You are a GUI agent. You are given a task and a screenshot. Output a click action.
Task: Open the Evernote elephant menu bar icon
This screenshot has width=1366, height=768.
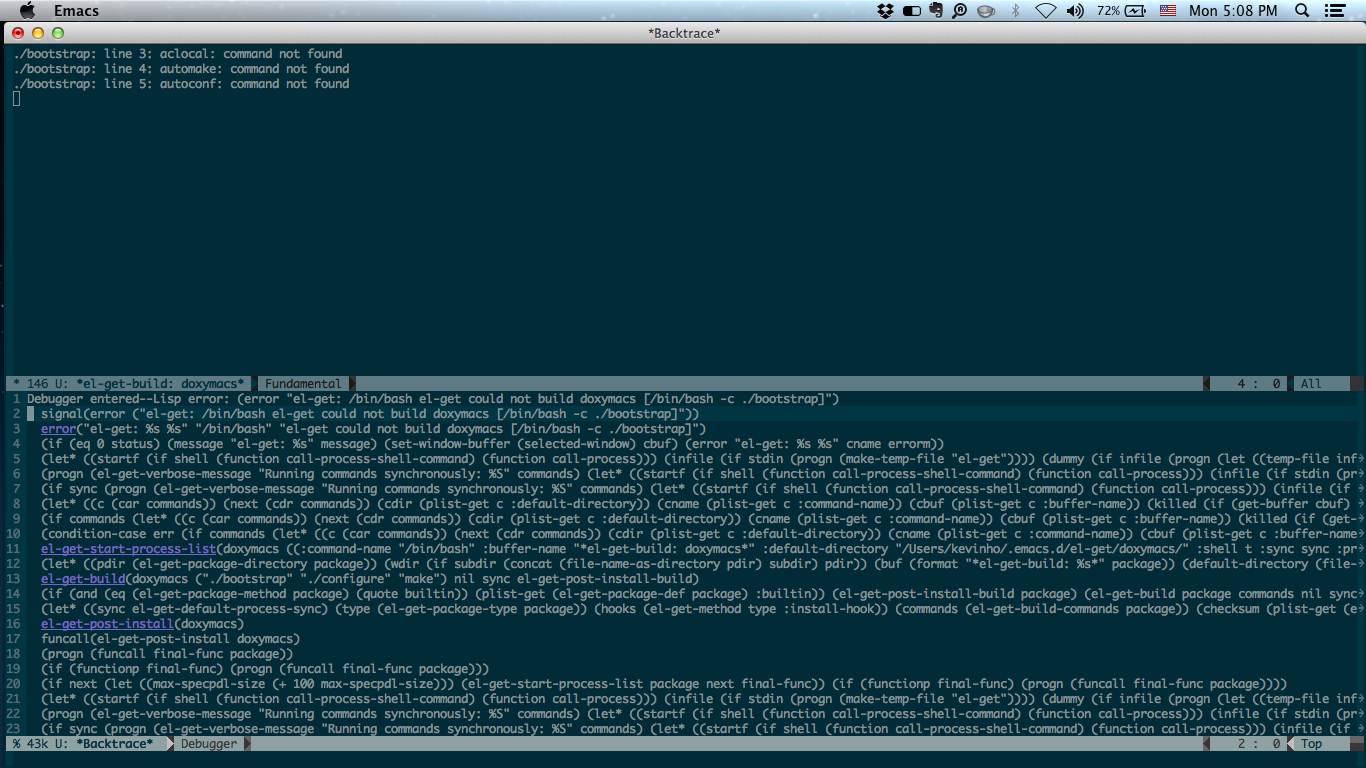click(x=935, y=10)
